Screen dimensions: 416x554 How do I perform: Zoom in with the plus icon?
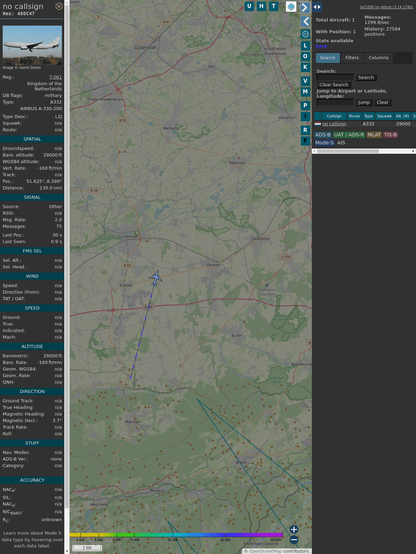294,529
